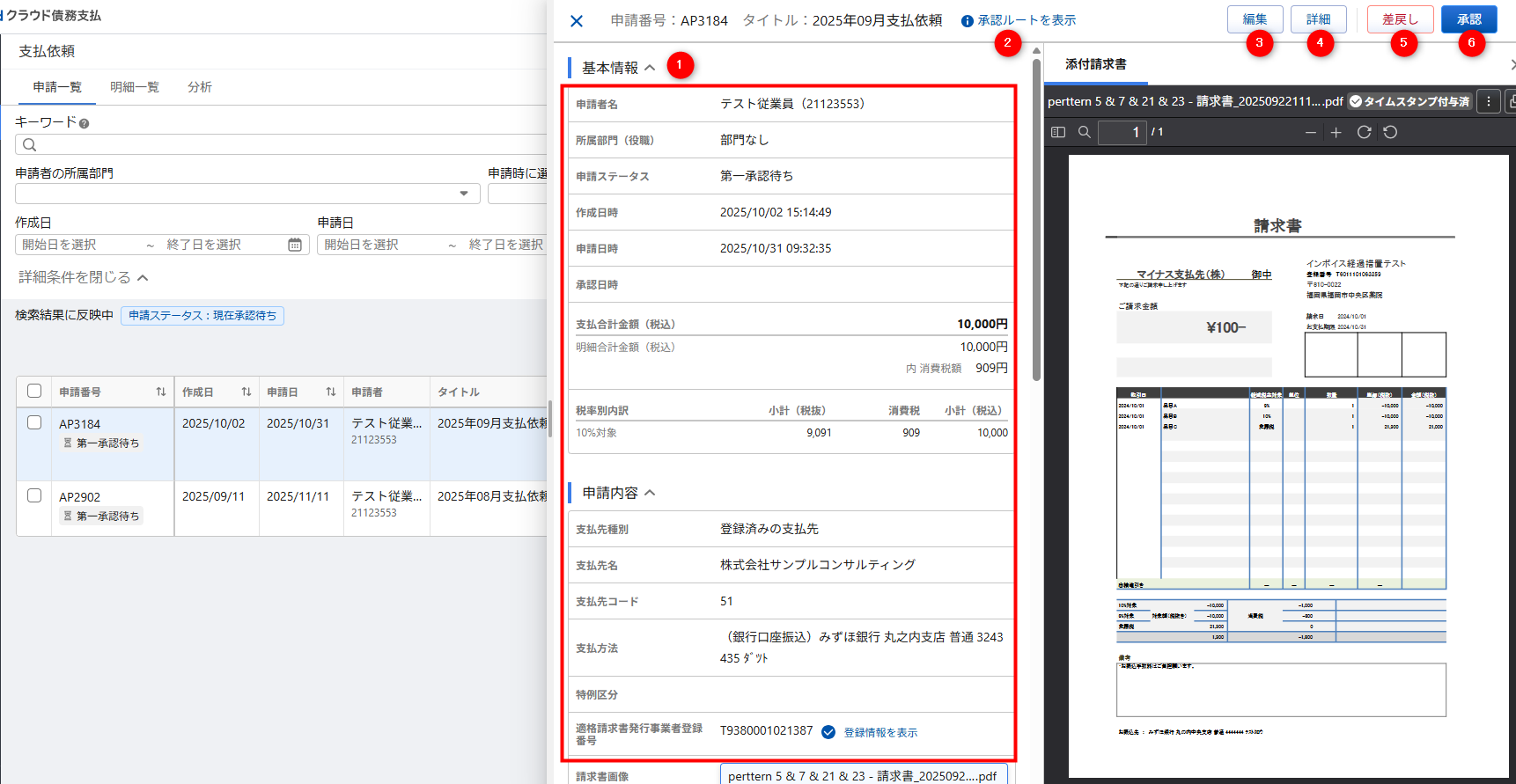Open the calendar icon for 作成日 range

(x=295, y=245)
